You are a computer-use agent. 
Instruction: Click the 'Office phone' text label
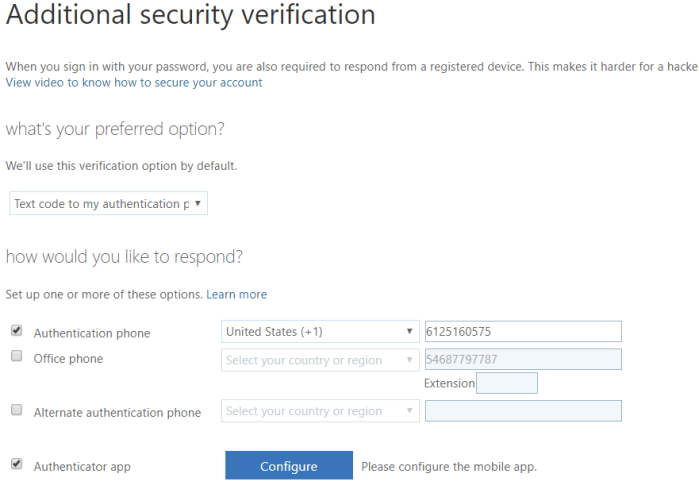pyautogui.click(x=68, y=359)
